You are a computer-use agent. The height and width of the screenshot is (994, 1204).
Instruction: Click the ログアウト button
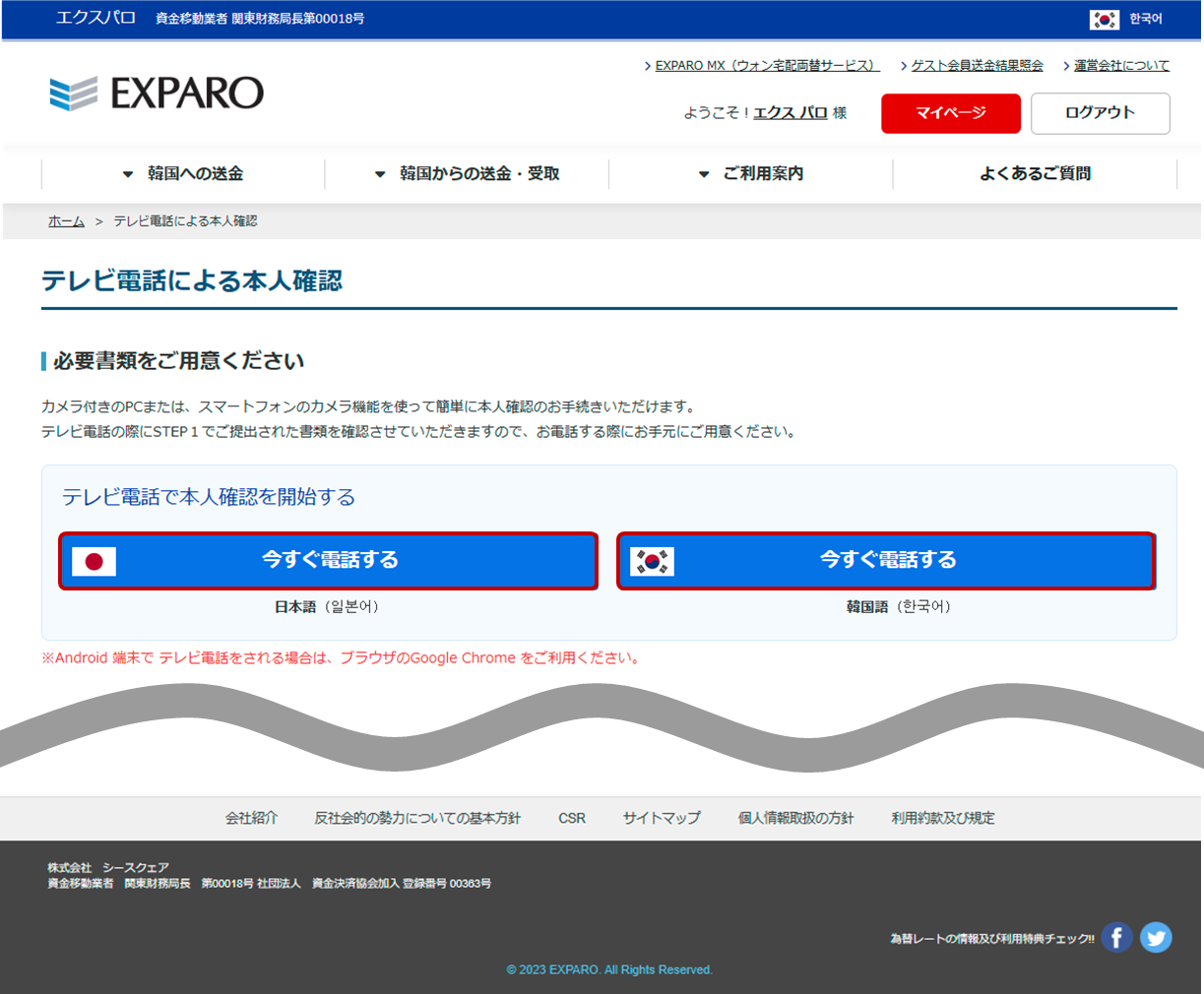[x=1100, y=113]
